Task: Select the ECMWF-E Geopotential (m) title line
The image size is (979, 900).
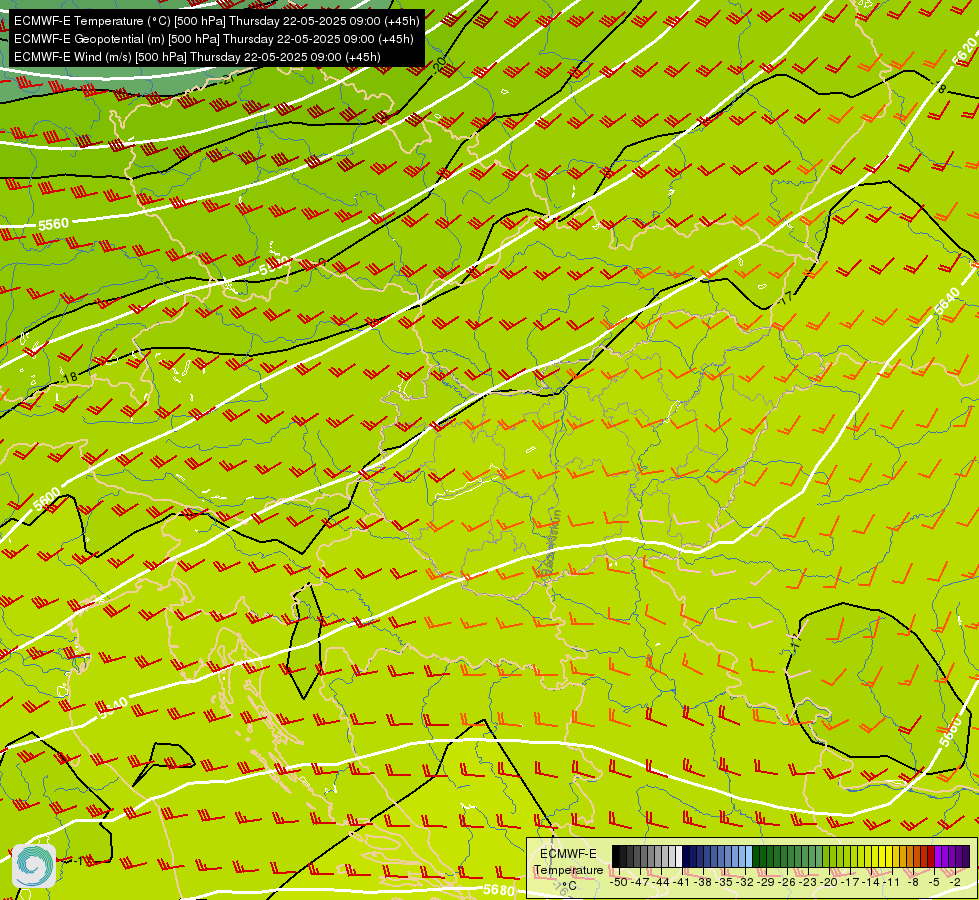Action: pos(214,39)
